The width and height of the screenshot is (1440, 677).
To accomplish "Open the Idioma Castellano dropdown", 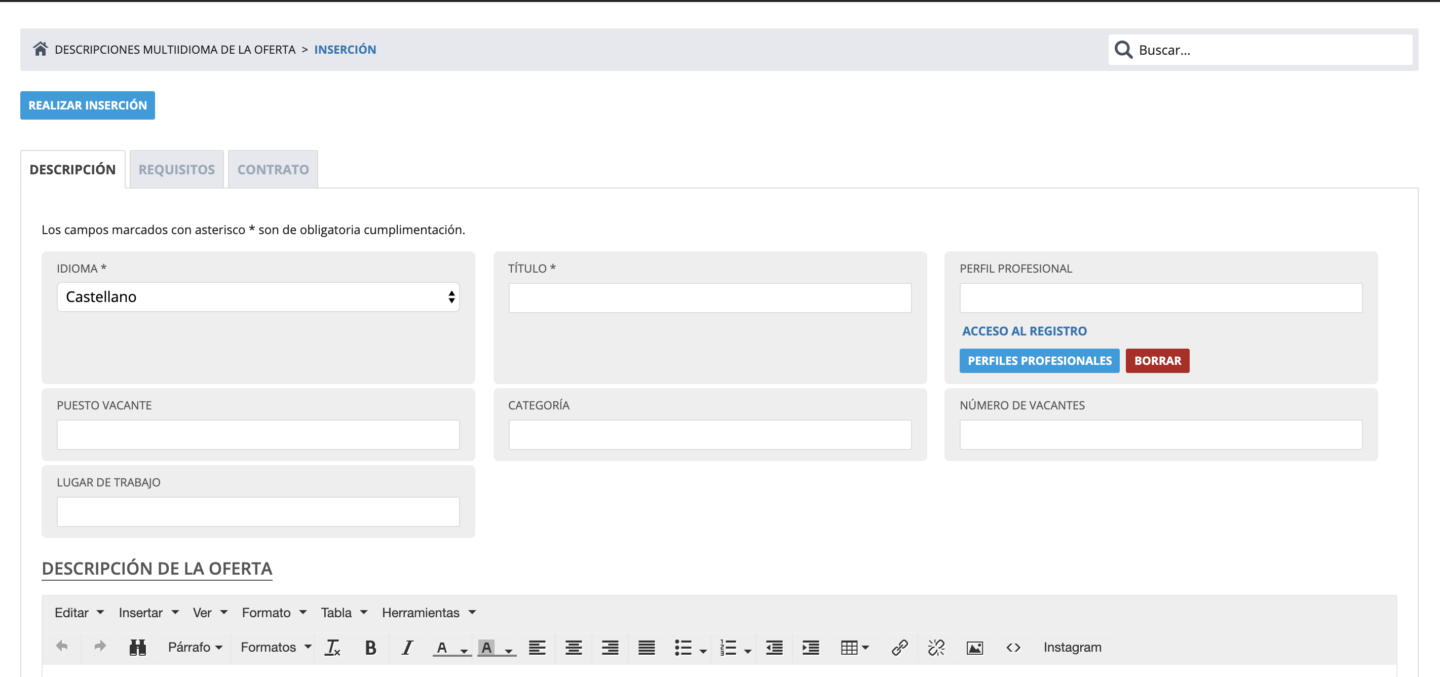I will point(258,297).
